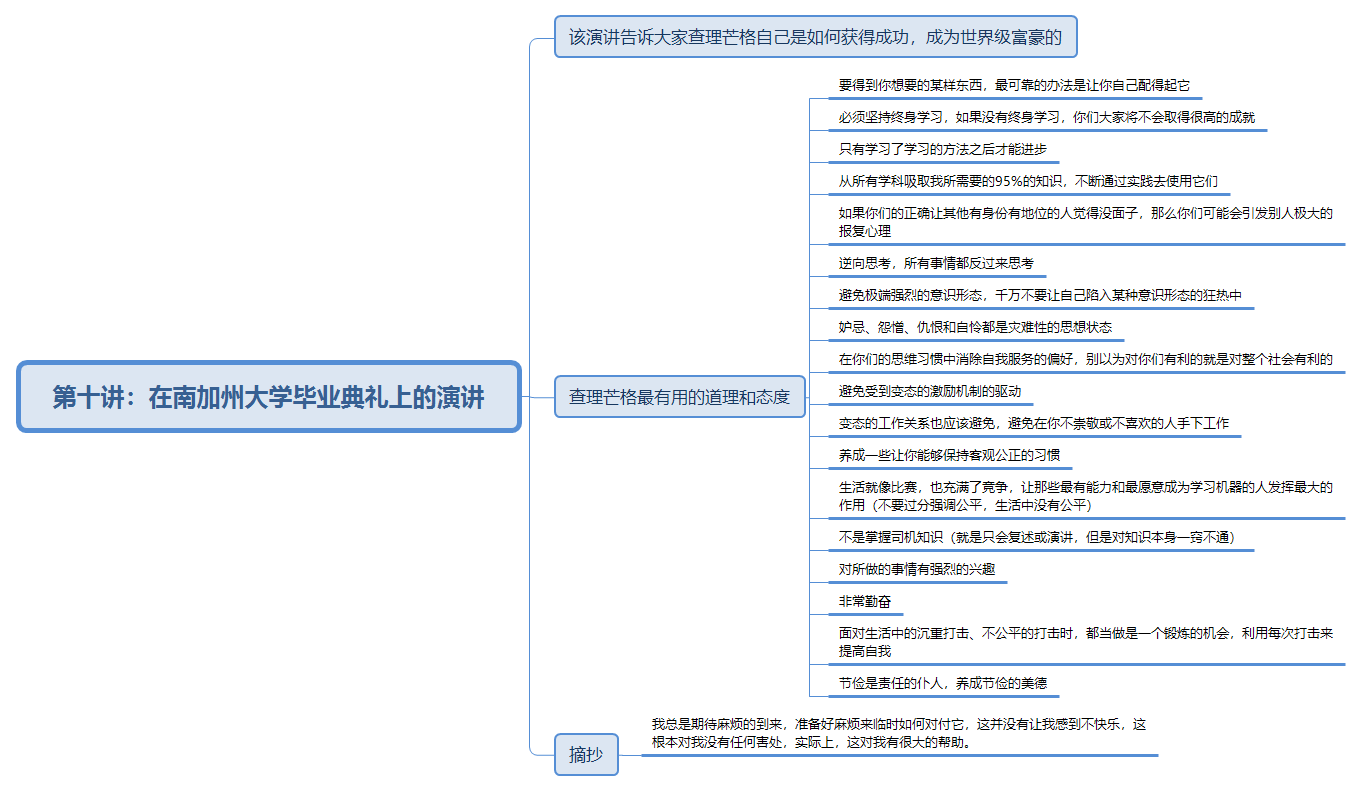Select subtopic about 消除自我服务的偏好

[1085, 359]
